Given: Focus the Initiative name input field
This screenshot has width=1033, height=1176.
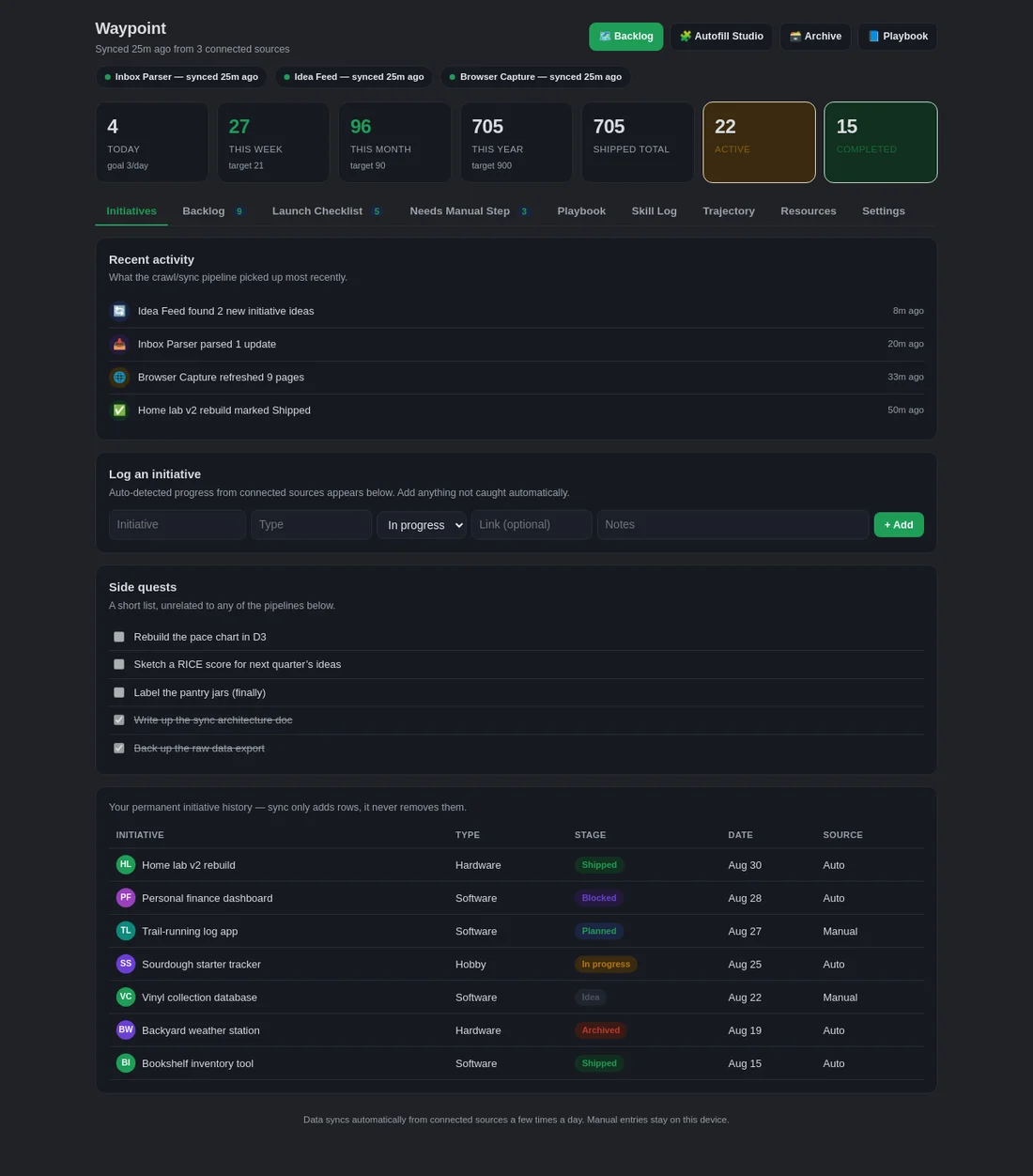Looking at the screenshot, I should pyautogui.click(x=177, y=525).
